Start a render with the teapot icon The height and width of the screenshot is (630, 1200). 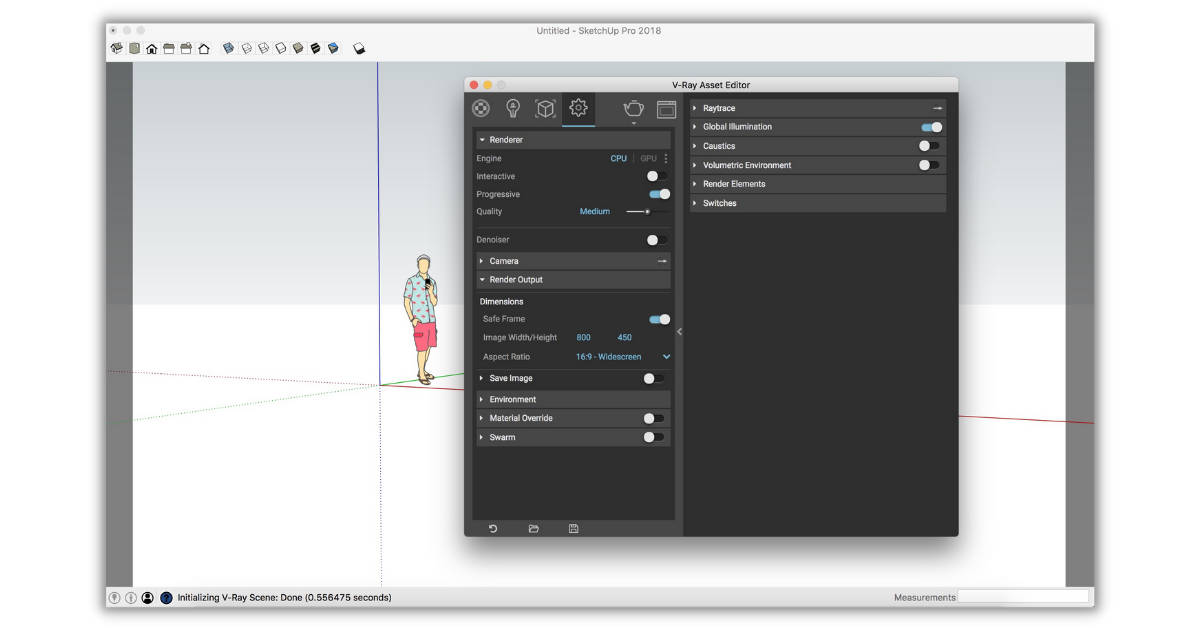tap(632, 109)
